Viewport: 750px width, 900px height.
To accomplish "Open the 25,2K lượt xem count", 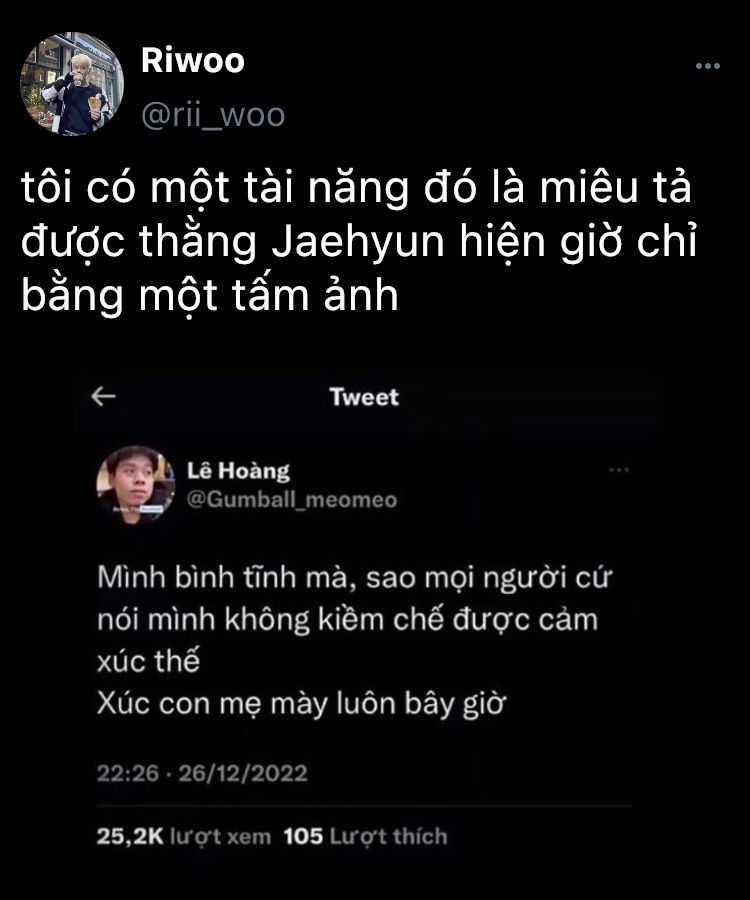I will pos(184,836).
